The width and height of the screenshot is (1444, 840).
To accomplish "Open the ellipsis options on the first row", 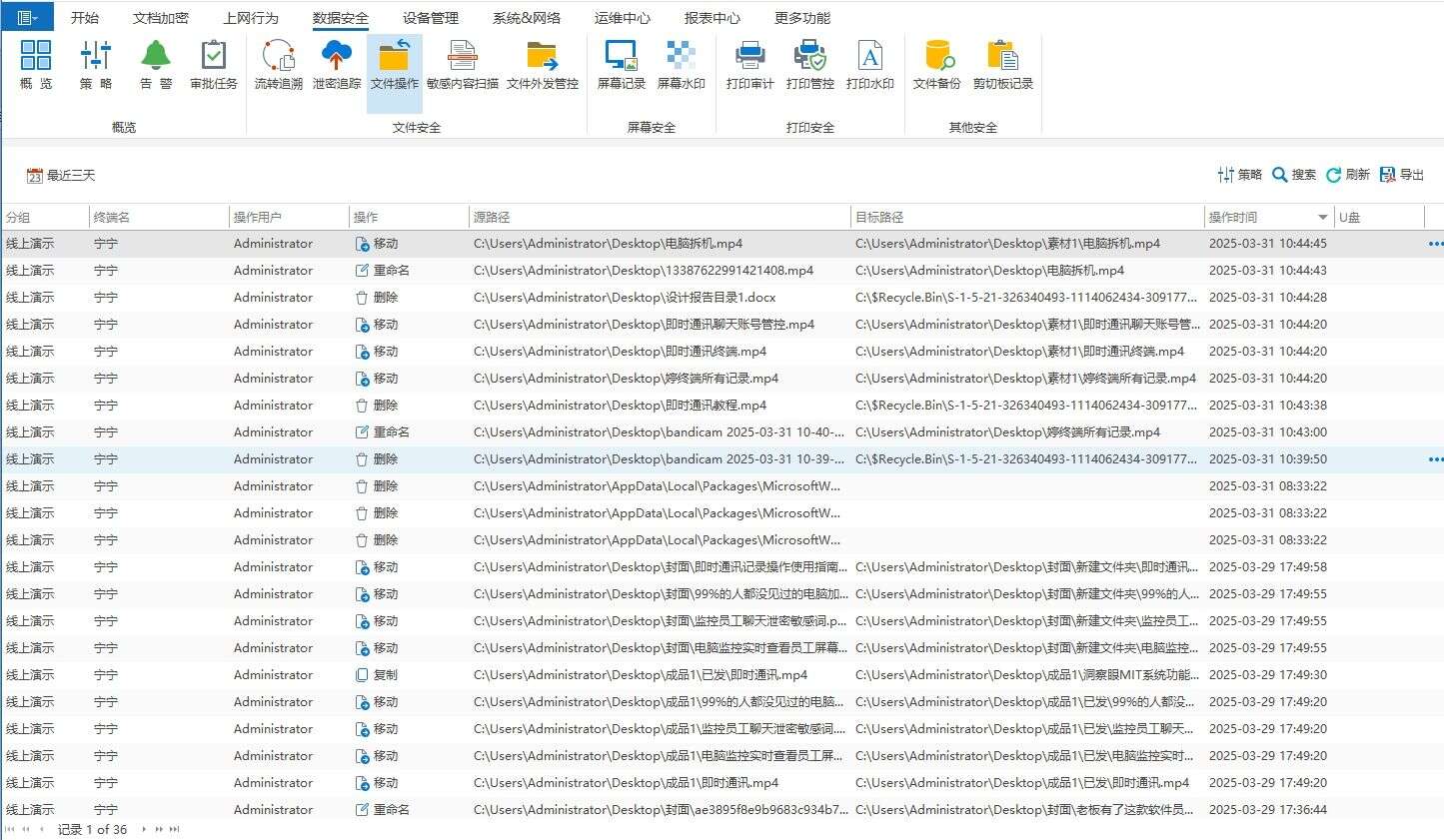I will pyautogui.click(x=1434, y=243).
